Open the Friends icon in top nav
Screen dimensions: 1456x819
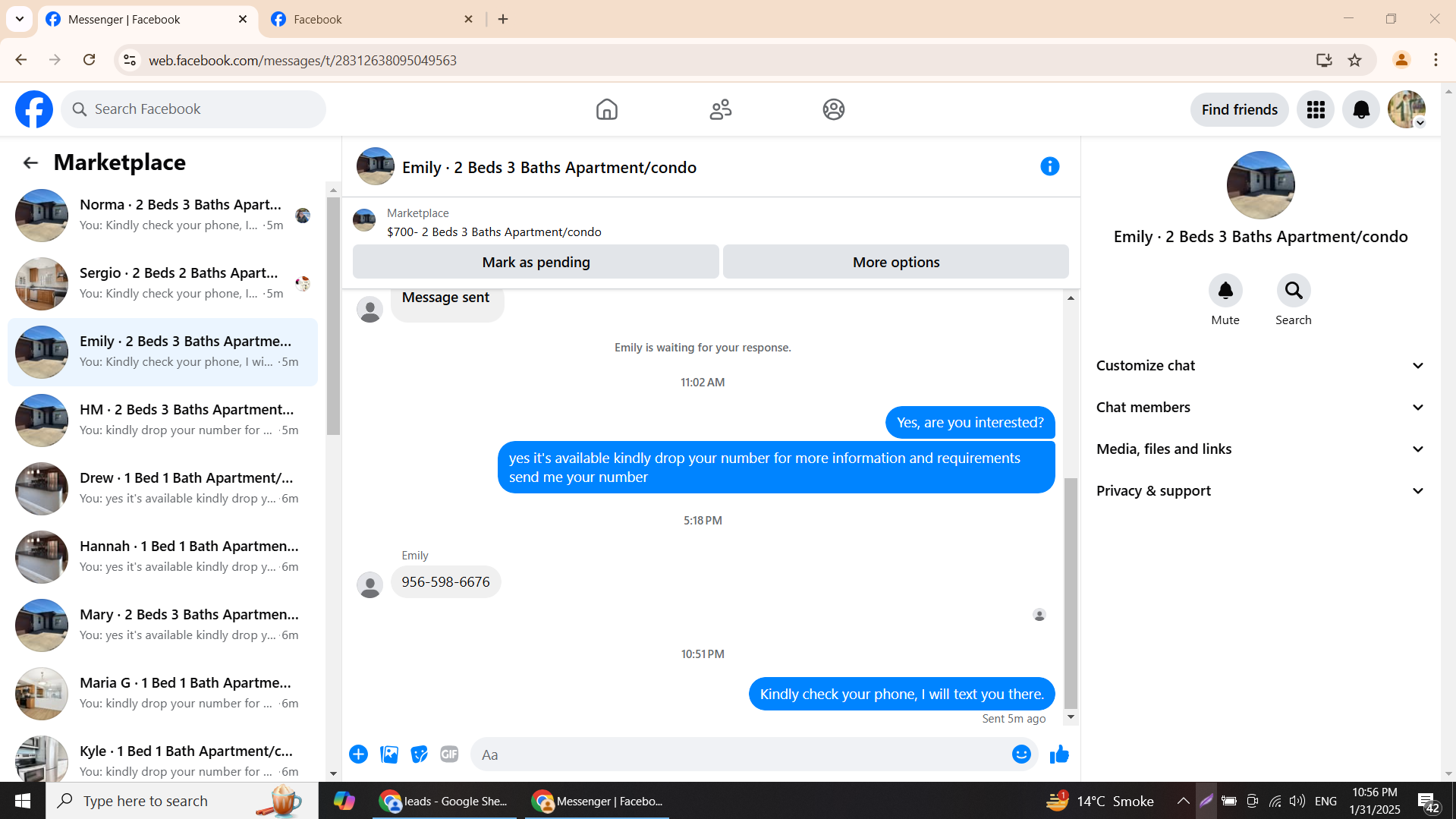[721, 109]
